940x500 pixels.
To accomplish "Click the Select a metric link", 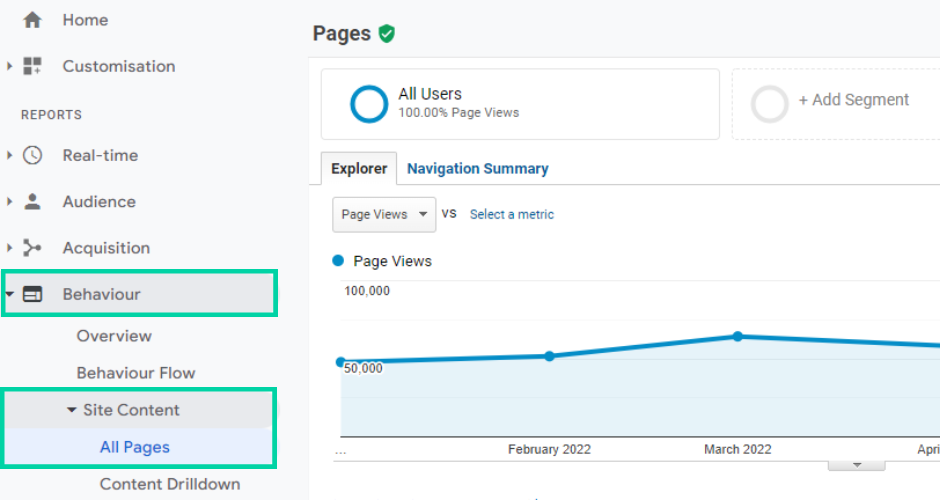I will tap(511, 214).
